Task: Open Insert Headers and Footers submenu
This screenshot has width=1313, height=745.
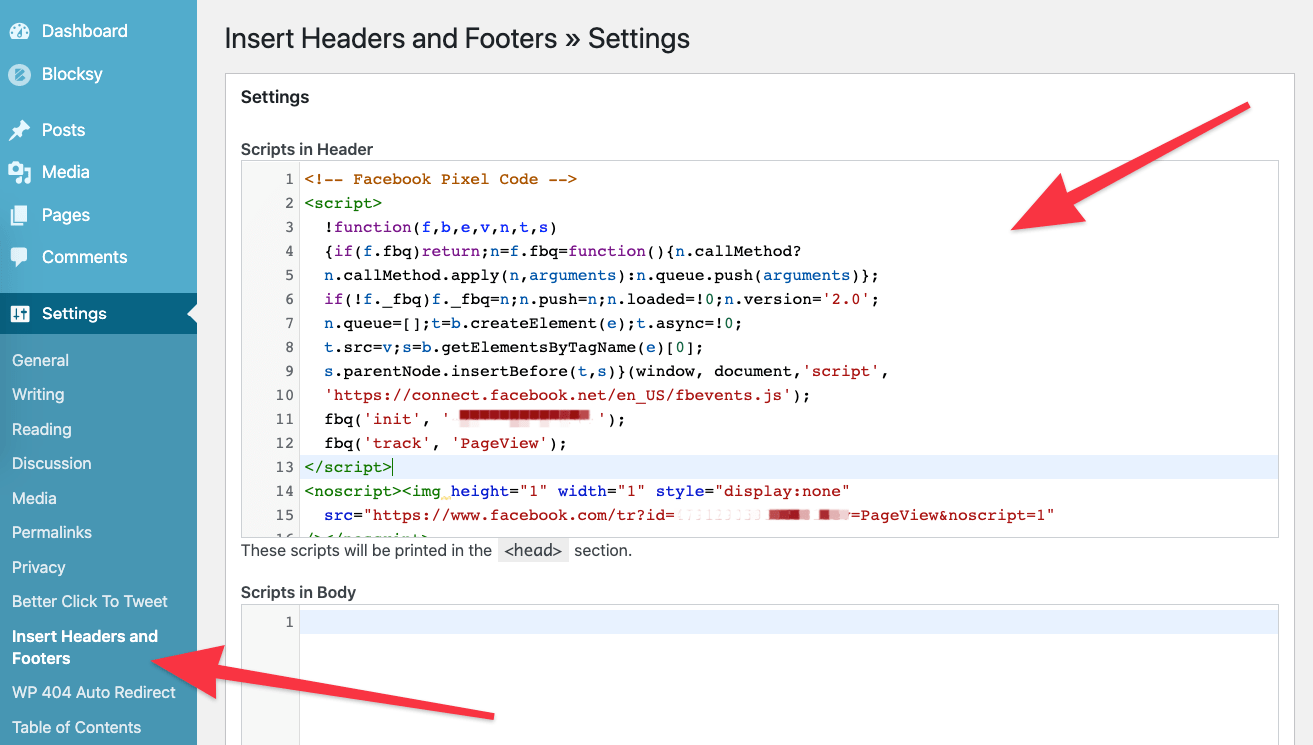Action: coord(85,647)
